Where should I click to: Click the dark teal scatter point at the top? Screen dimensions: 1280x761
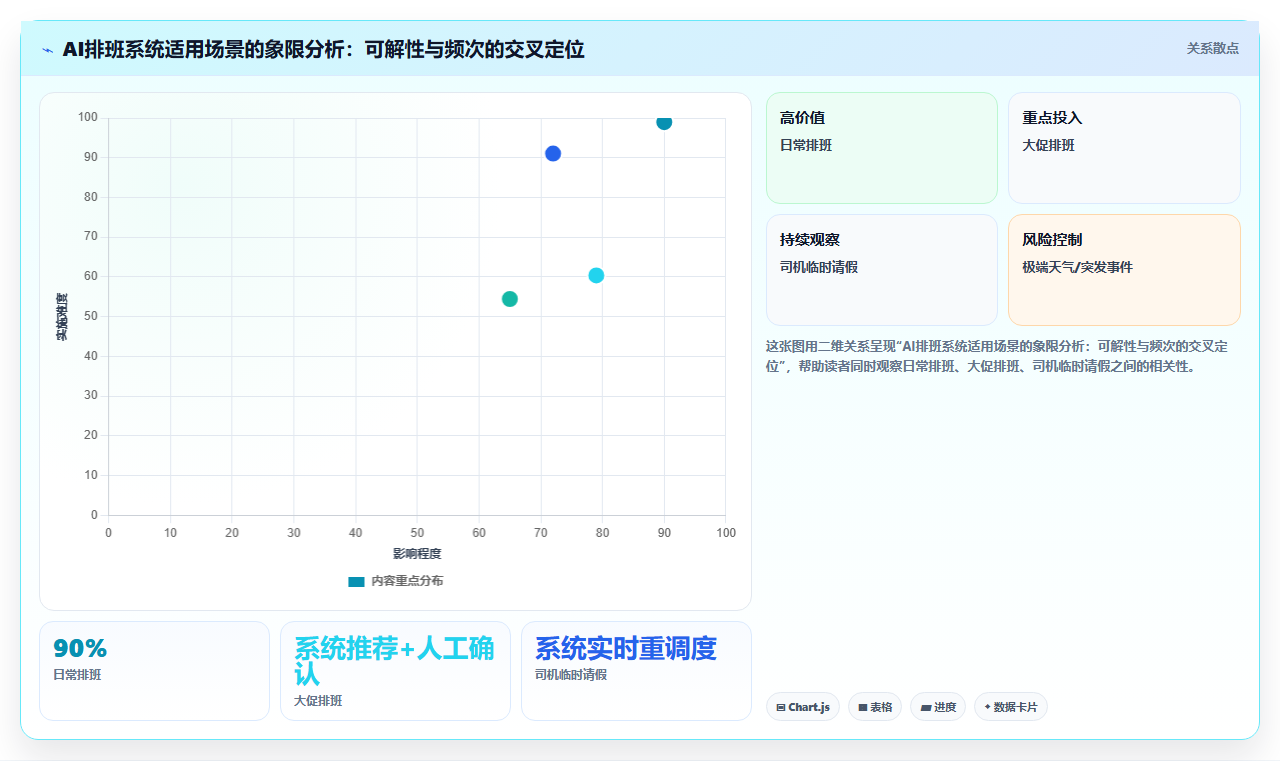[x=664, y=122]
